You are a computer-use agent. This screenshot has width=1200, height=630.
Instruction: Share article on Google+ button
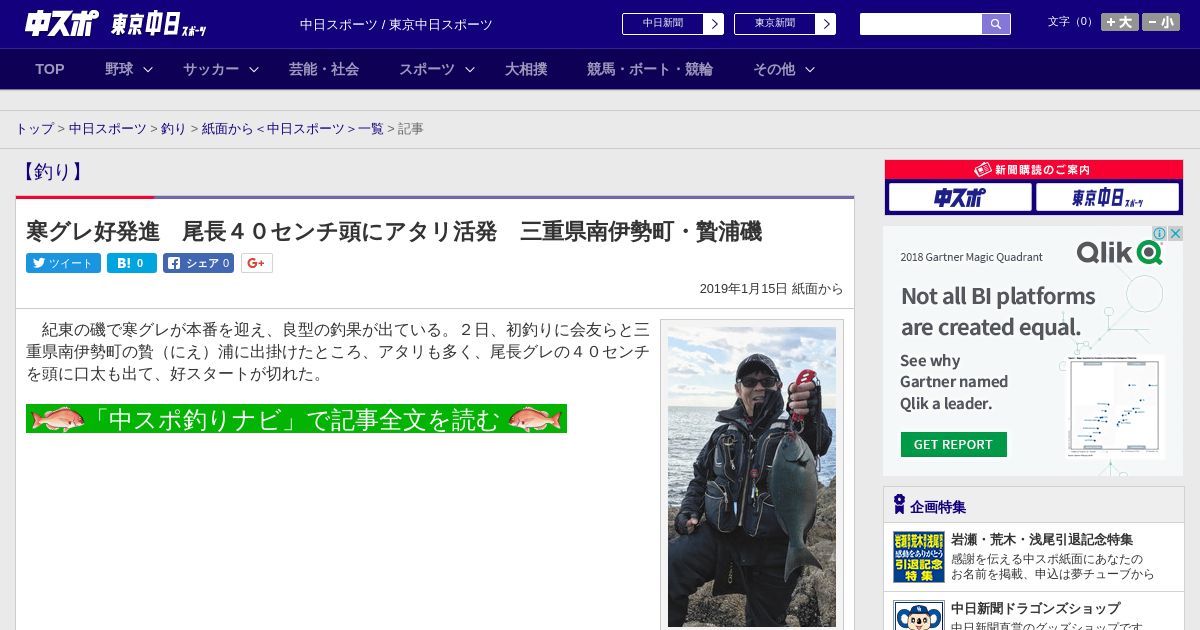click(x=257, y=263)
